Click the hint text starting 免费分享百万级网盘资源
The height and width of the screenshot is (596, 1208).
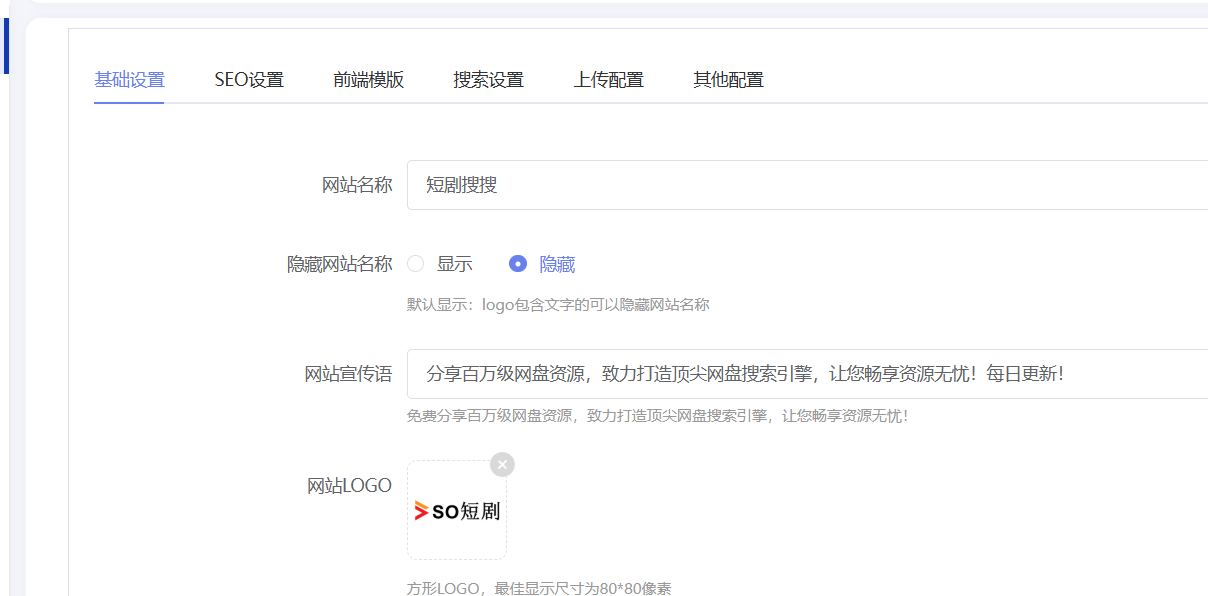coord(657,415)
